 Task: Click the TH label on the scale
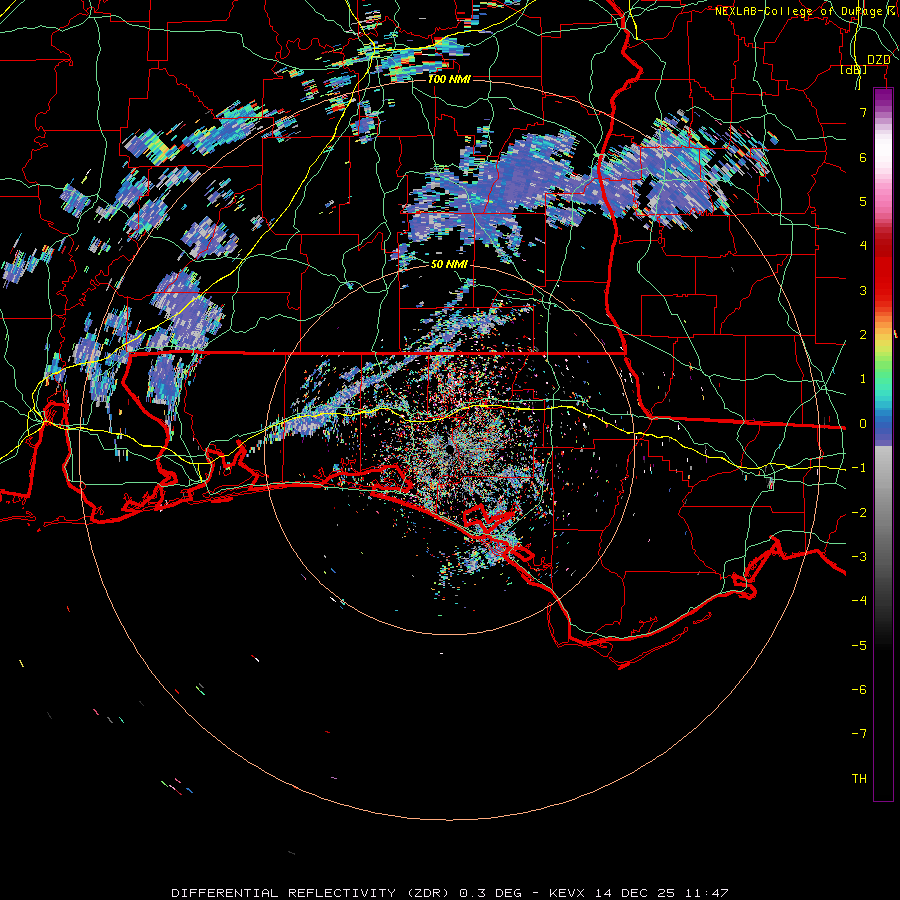coord(859,779)
